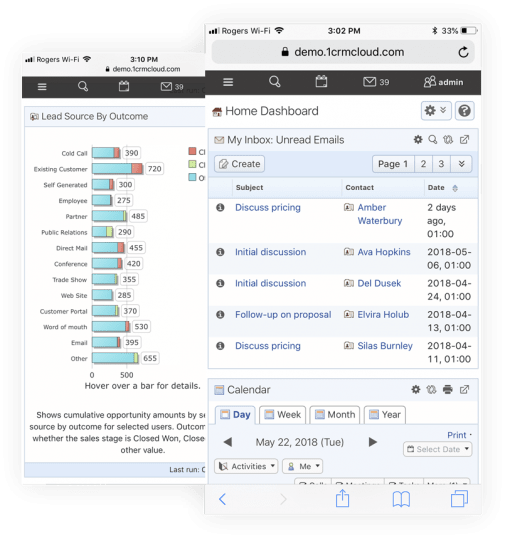Viewport: 505px width, 538px height.
Task: Open Unread Emails dashlet settings gear
Action: pyautogui.click(x=418, y=139)
